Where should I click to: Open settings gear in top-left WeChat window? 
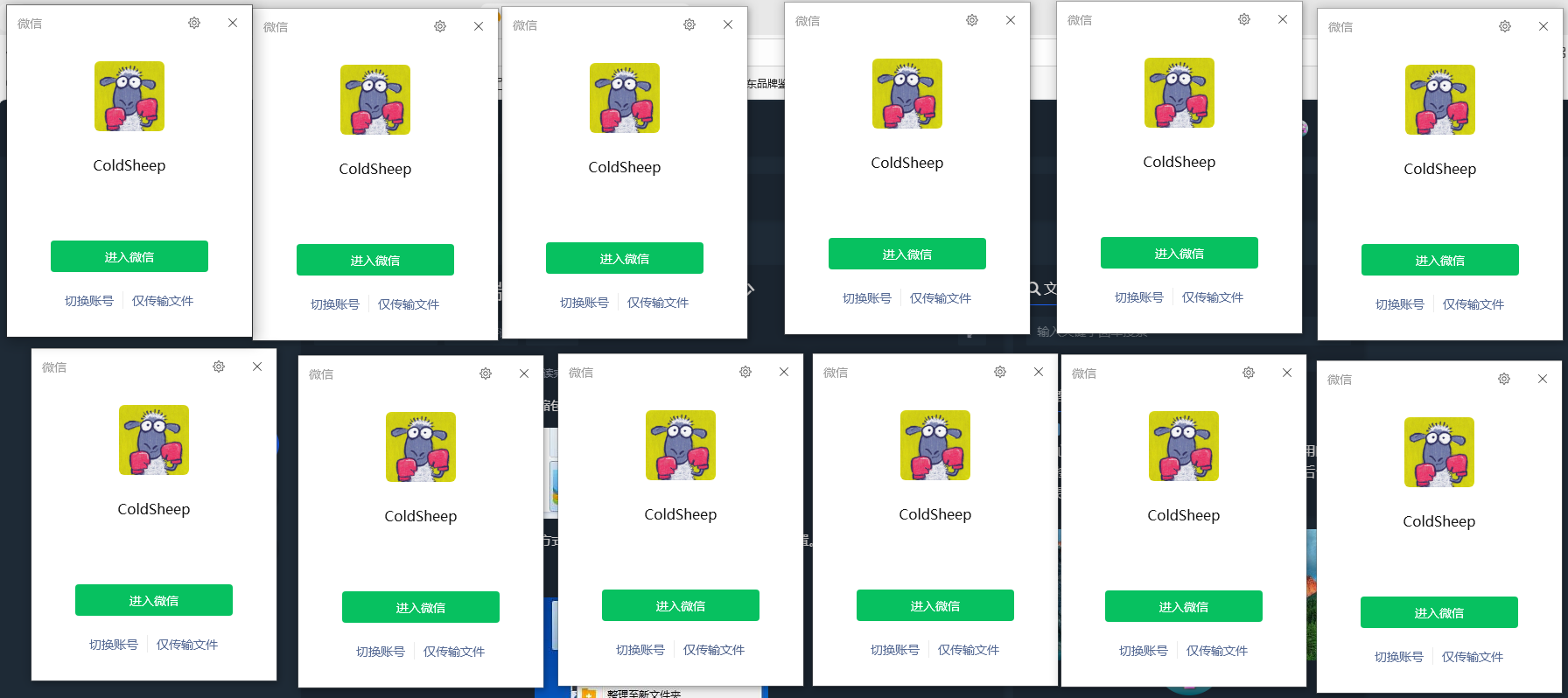pos(194,23)
